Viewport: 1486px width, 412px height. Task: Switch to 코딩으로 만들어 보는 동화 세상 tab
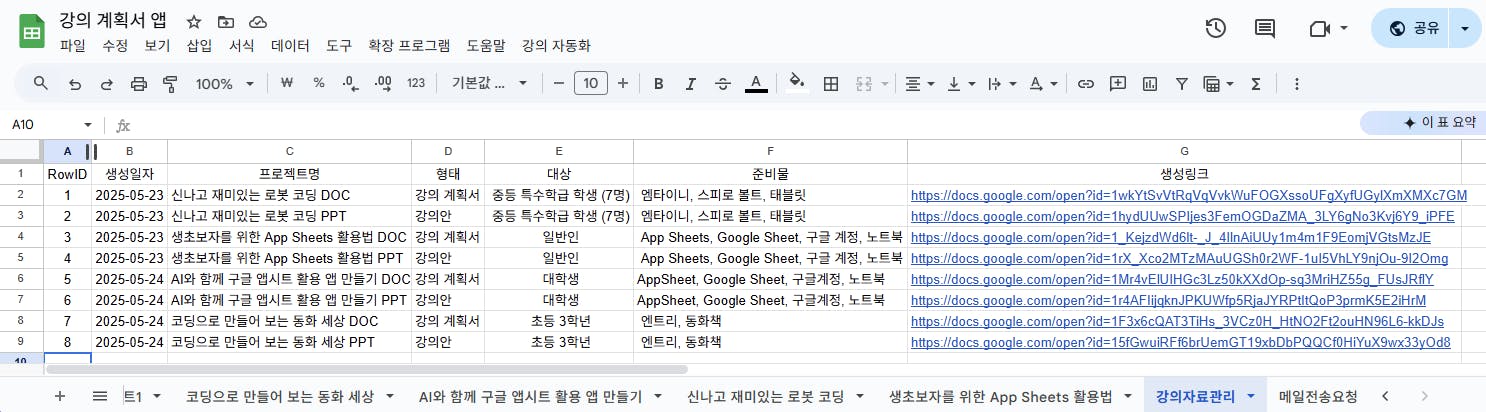[280, 396]
